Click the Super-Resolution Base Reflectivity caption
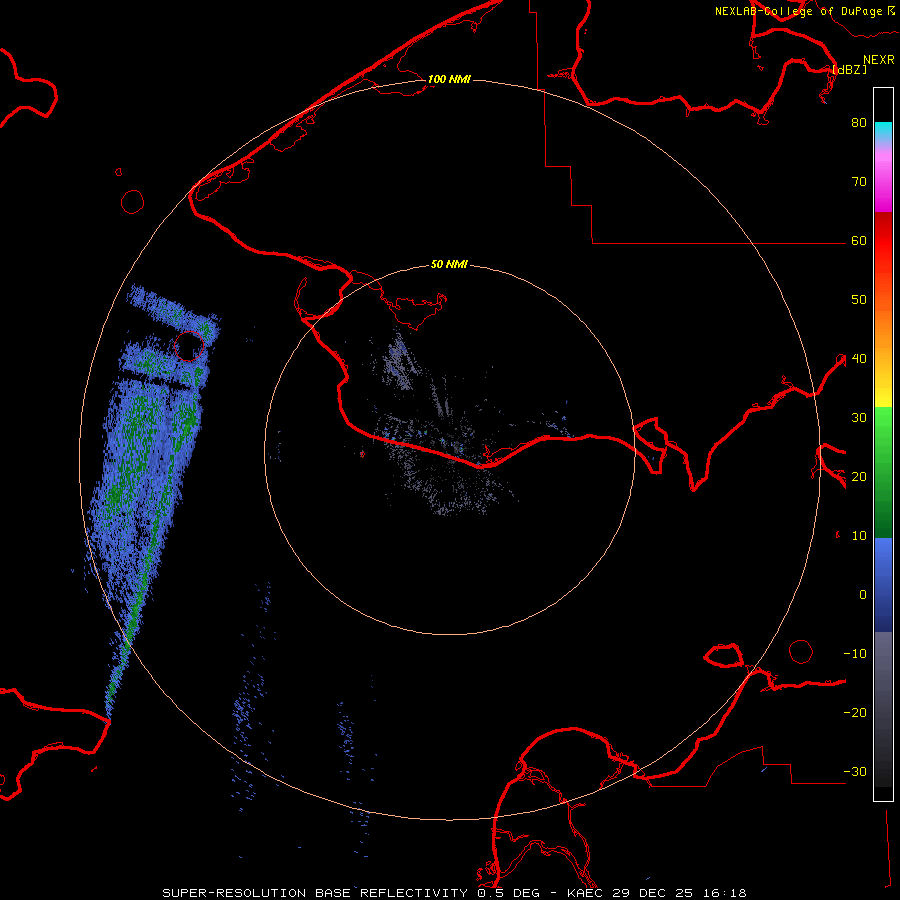This screenshot has height=900, width=900. (315, 893)
